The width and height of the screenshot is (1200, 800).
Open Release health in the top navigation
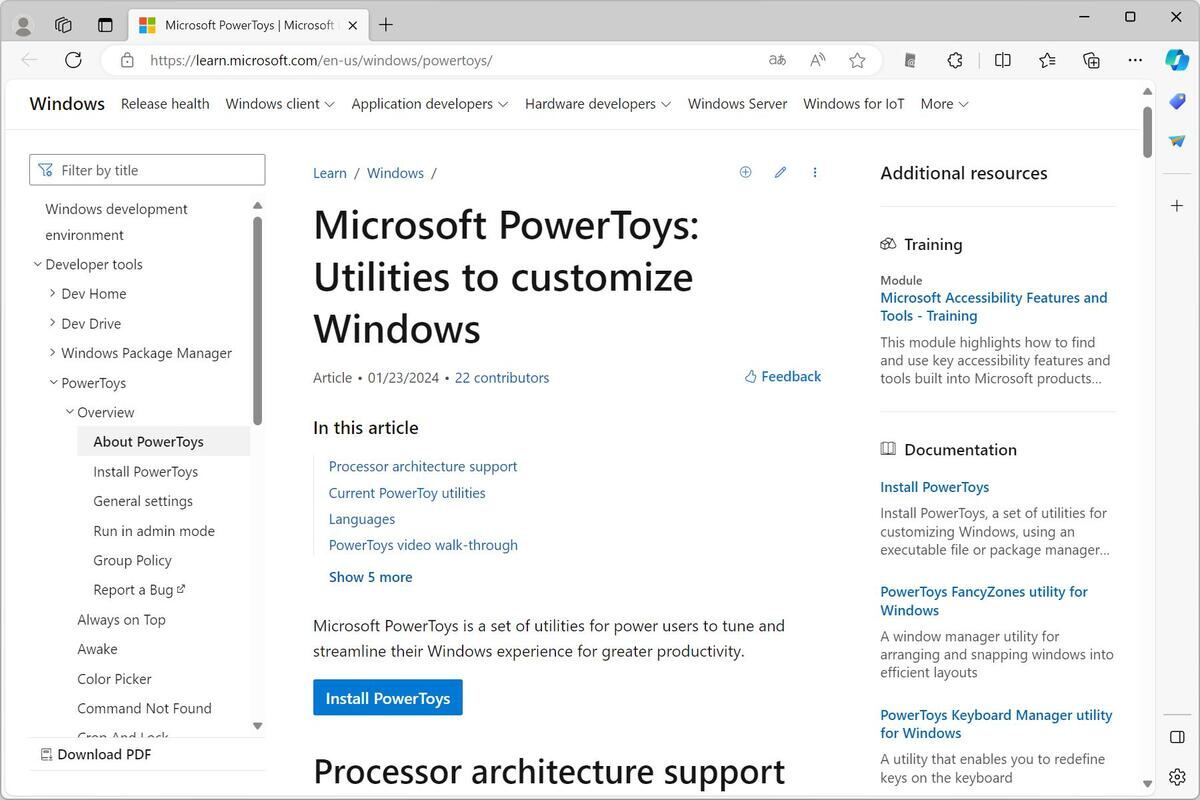pyautogui.click(x=165, y=104)
